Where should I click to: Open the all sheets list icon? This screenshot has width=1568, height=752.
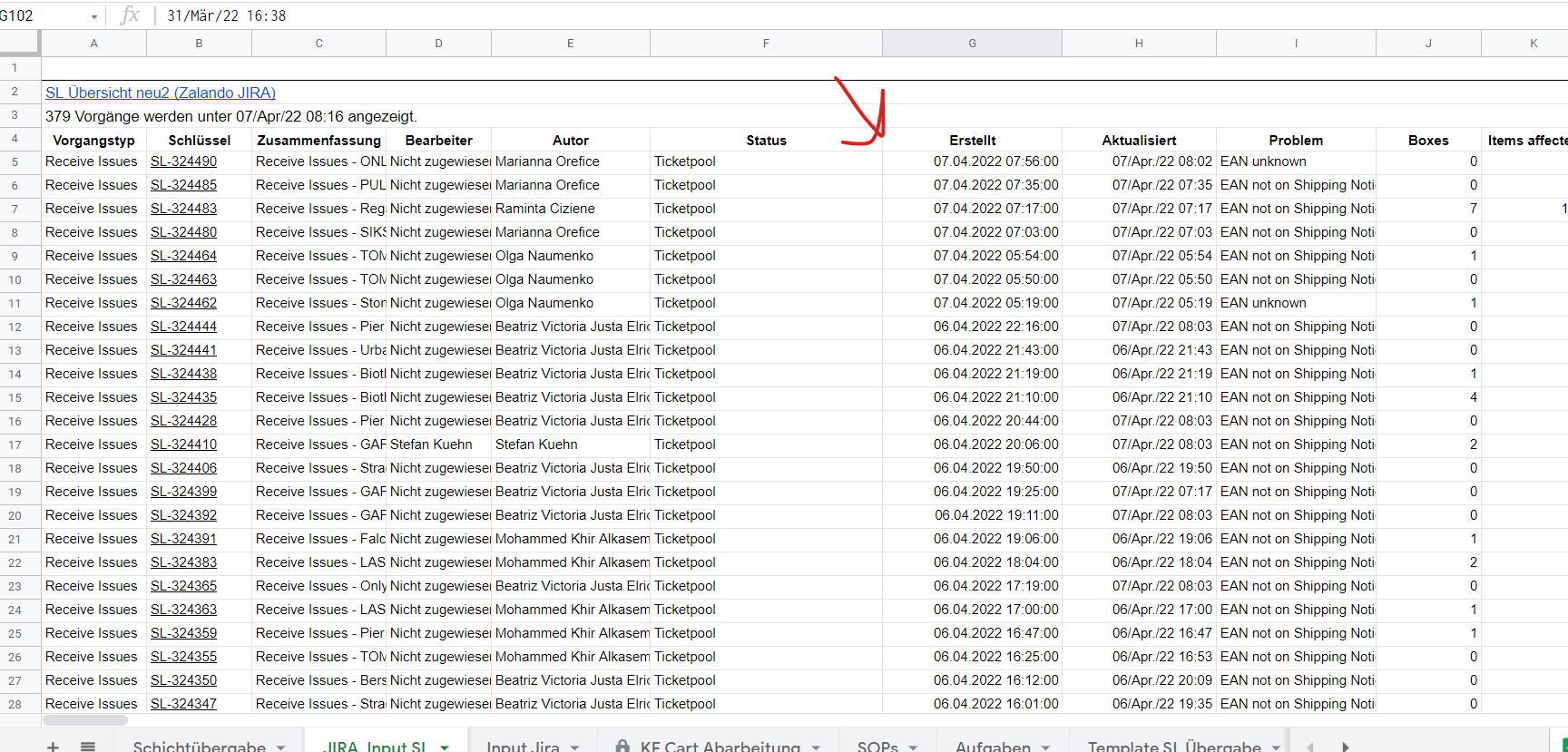[x=88, y=746]
